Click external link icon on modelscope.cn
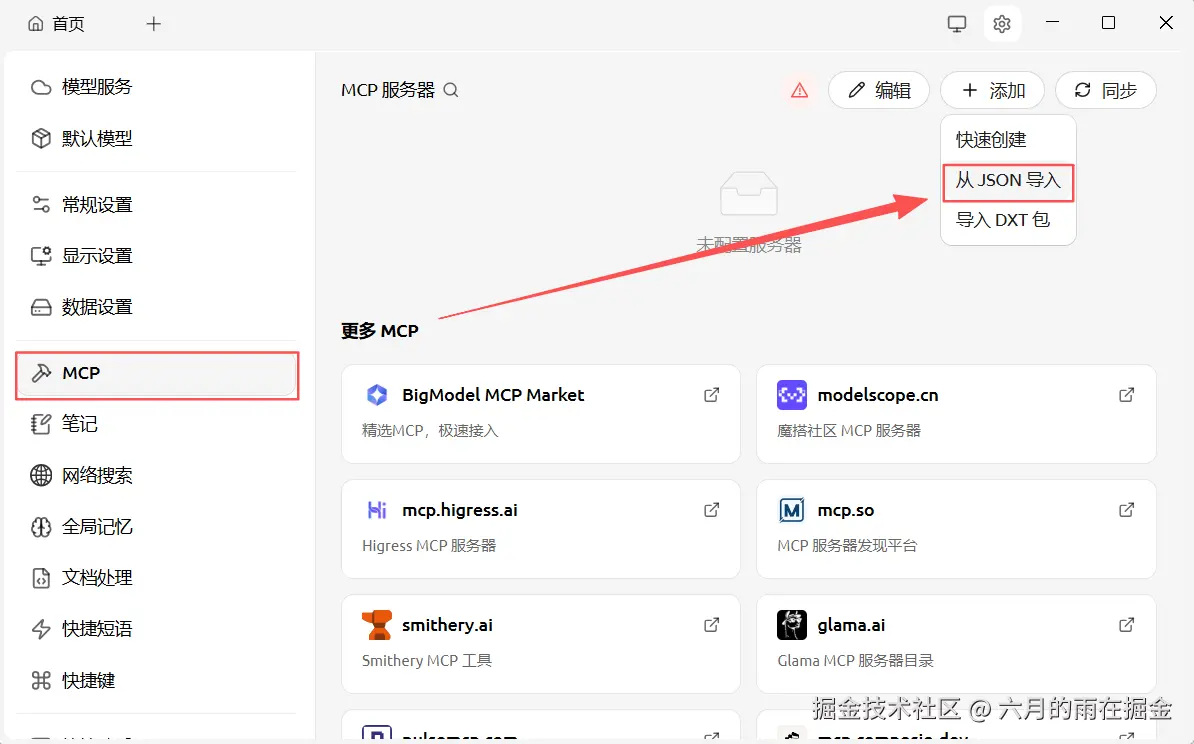Image resolution: width=1194 pixels, height=744 pixels. point(1126,394)
